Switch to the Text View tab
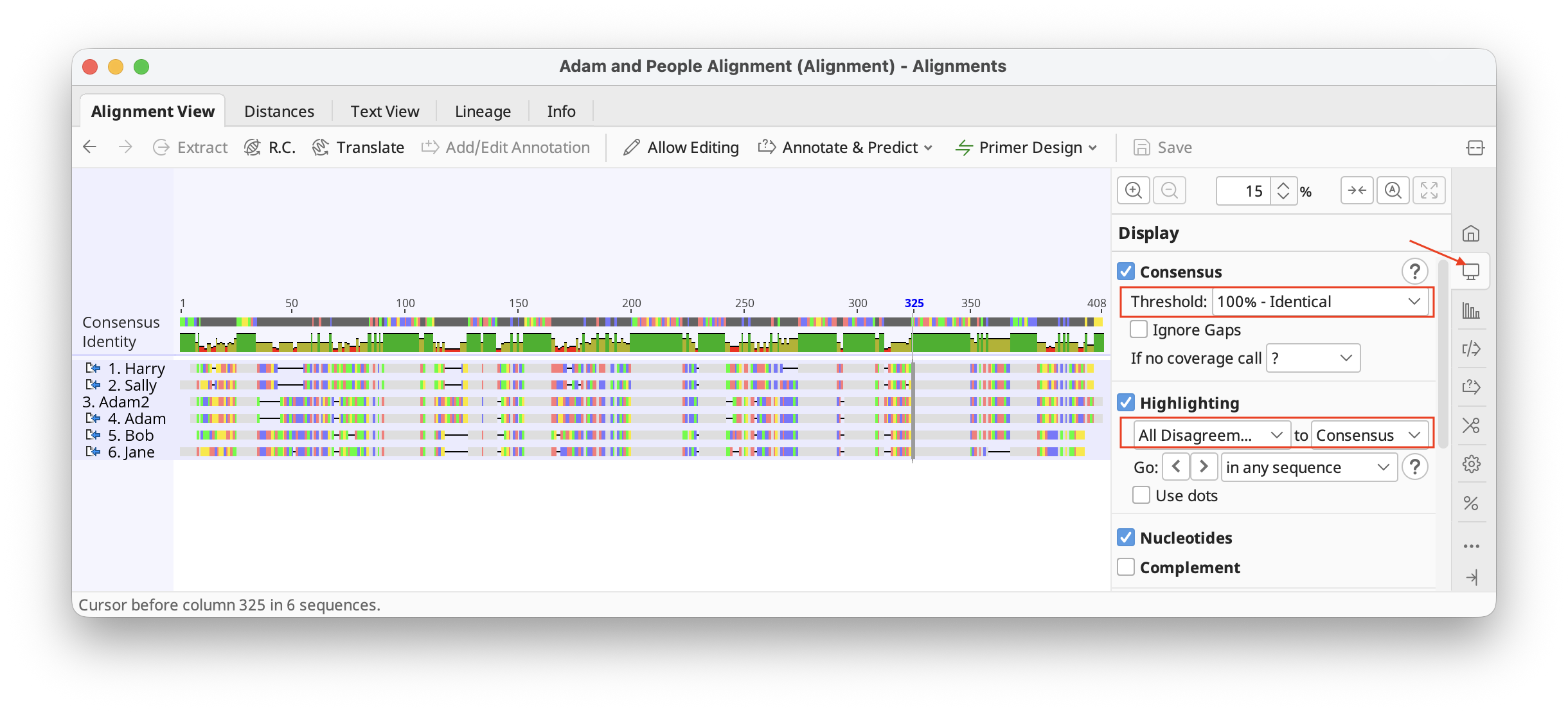Viewport: 1568px width, 712px height. click(x=384, y=111)
